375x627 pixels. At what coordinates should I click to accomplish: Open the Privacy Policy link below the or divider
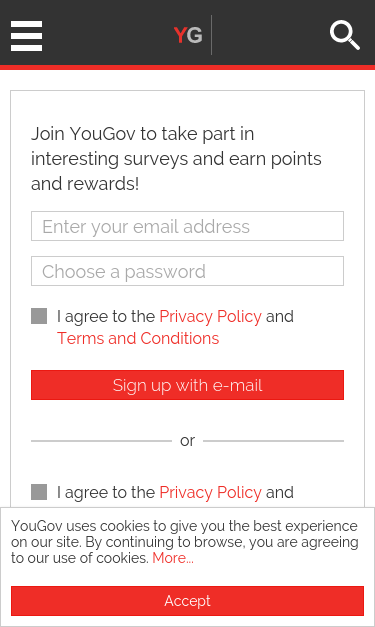pyautogui.click(x=210, y=492)
